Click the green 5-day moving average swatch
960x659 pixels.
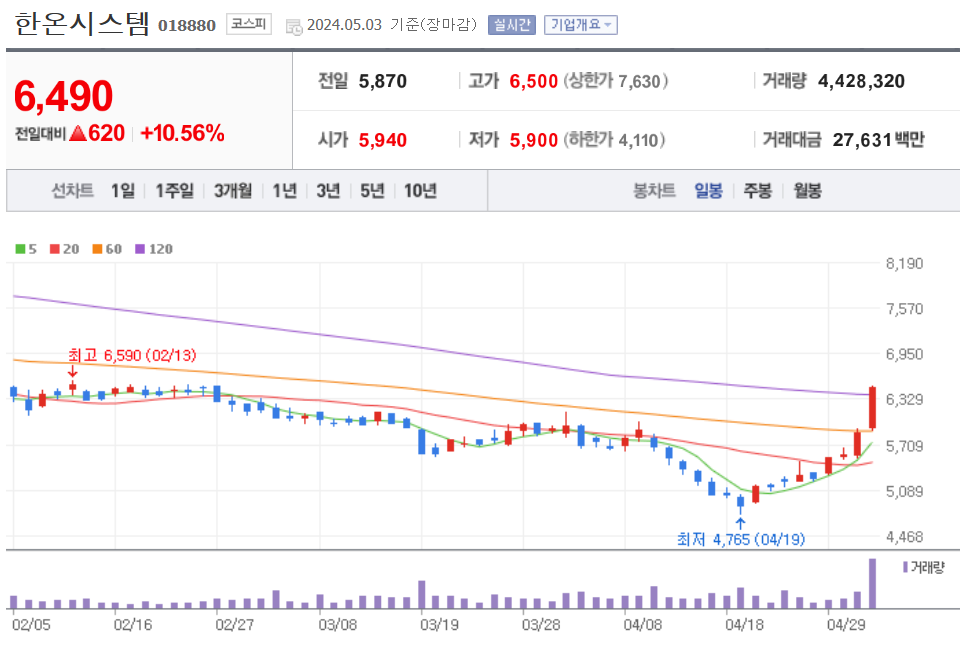pyautogui.click(x=20, y=249)
